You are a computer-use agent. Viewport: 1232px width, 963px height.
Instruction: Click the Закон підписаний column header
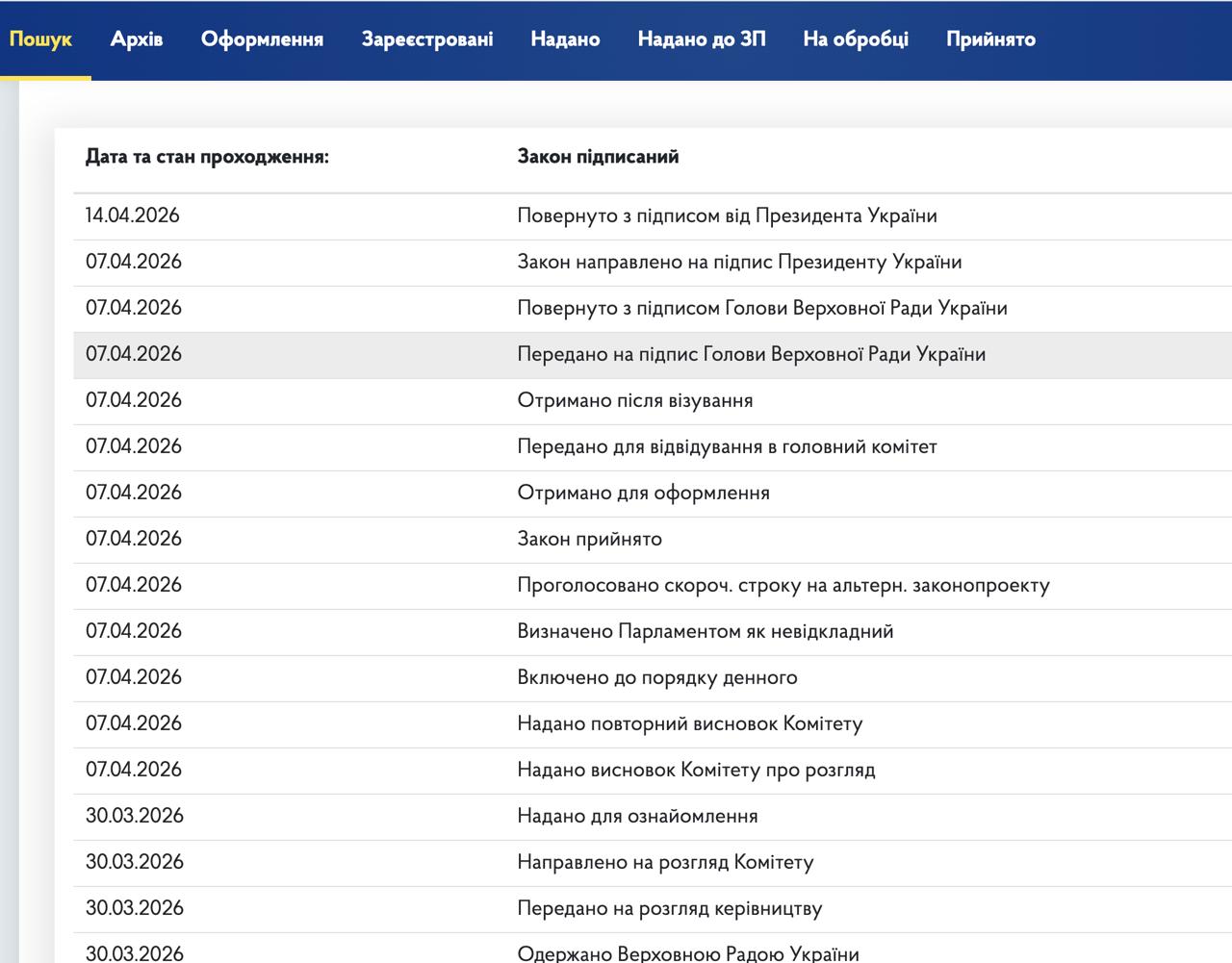click(x=598, y=156)
